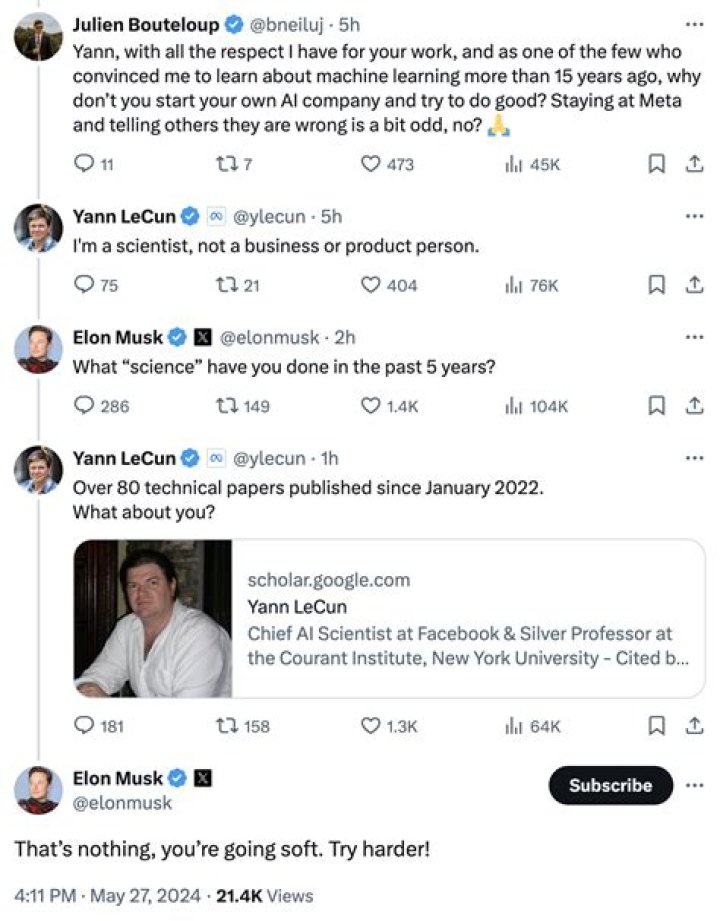The width and height of the screenshot is (720, 921).
Task: Share Julien Bouteloup's tweet
Action: pyautogui.click(x=693, y=165)
